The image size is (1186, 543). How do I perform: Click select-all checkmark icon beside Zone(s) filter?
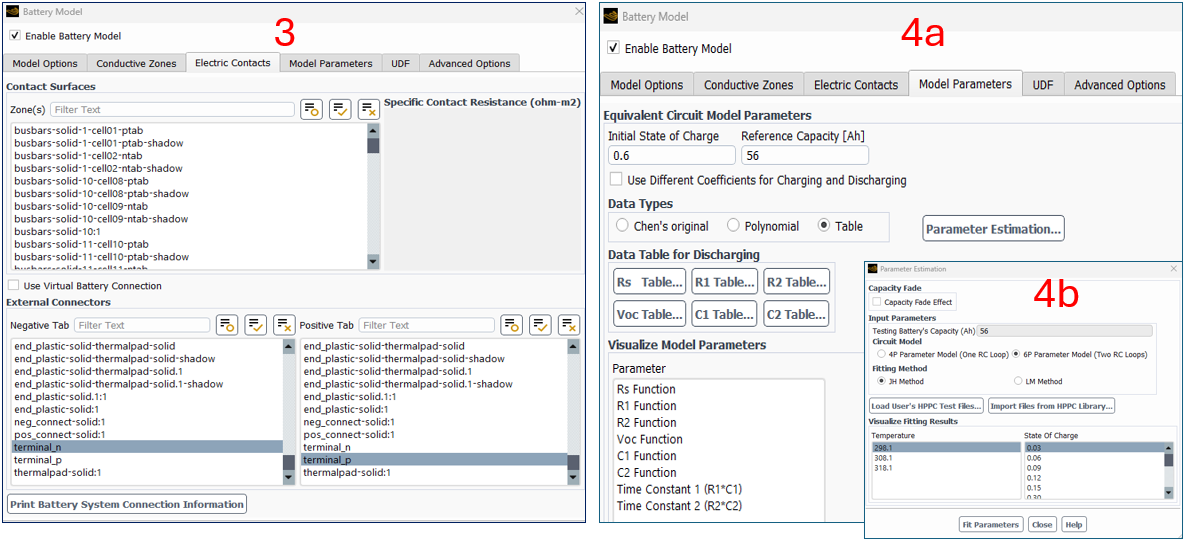pos(340,109)
